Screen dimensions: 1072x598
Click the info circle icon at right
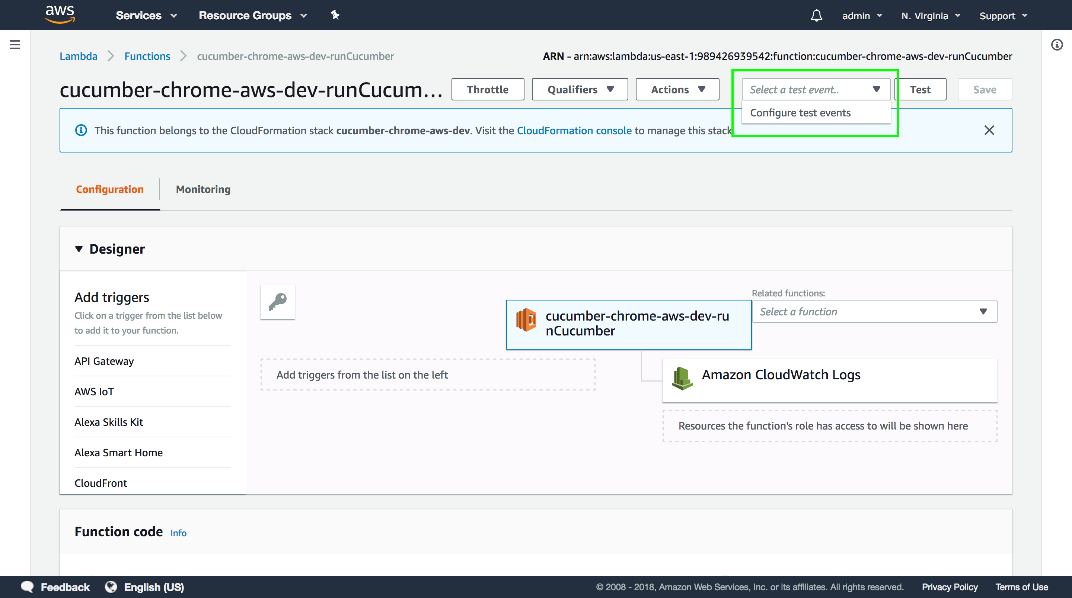[x=1057, y=45]
